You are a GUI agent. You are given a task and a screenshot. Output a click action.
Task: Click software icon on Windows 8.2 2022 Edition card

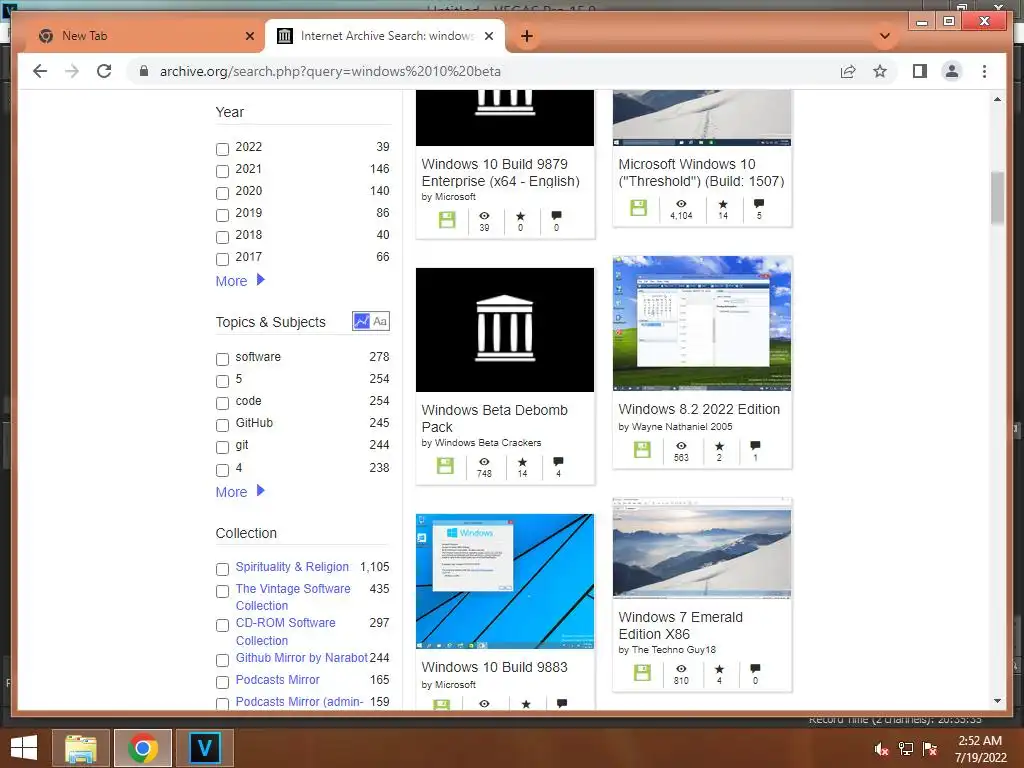tap(642, 450)
